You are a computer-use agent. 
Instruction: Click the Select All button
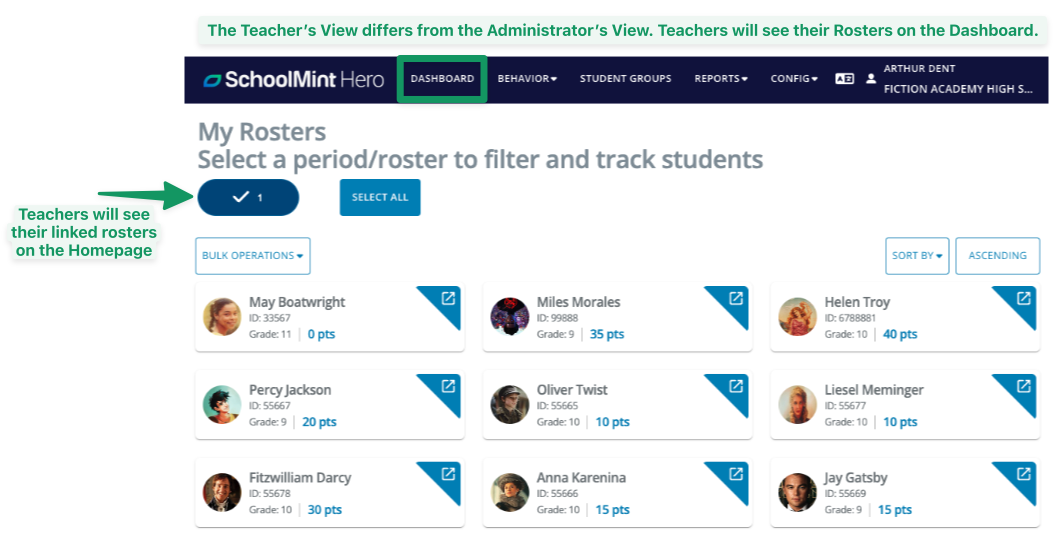point(380,197)
